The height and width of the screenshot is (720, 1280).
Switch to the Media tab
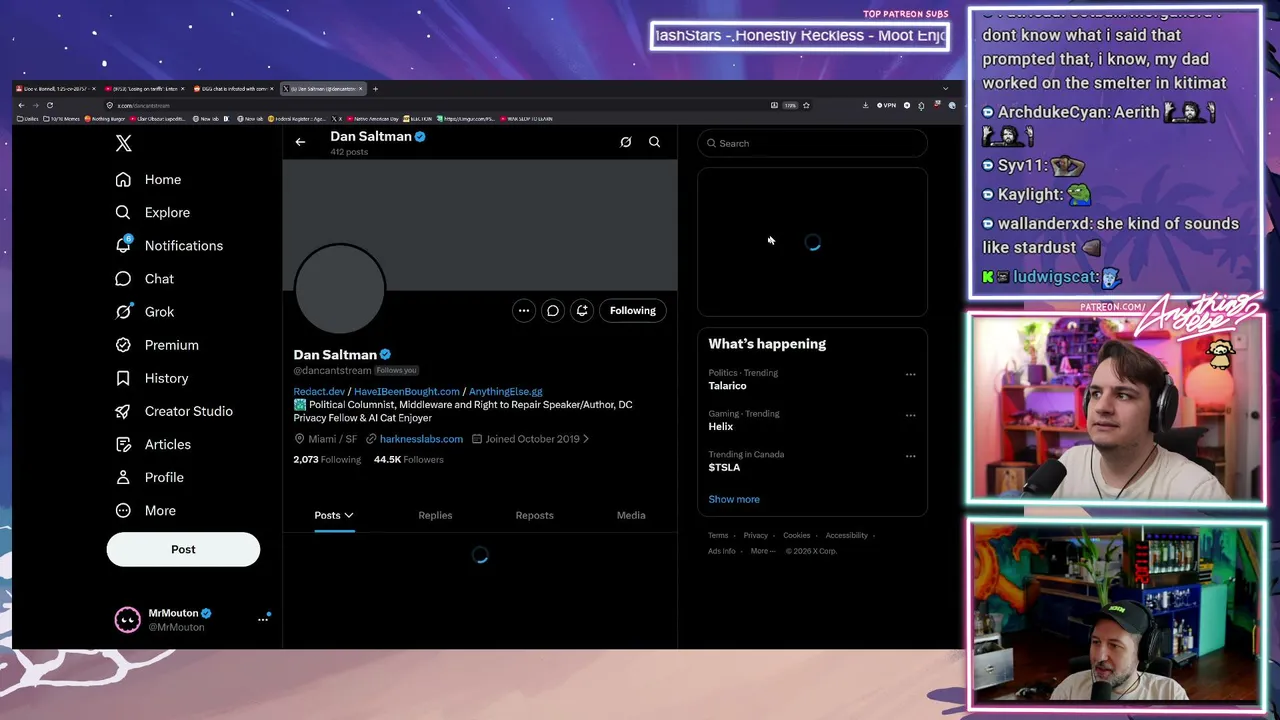click(x=631, y=516)
